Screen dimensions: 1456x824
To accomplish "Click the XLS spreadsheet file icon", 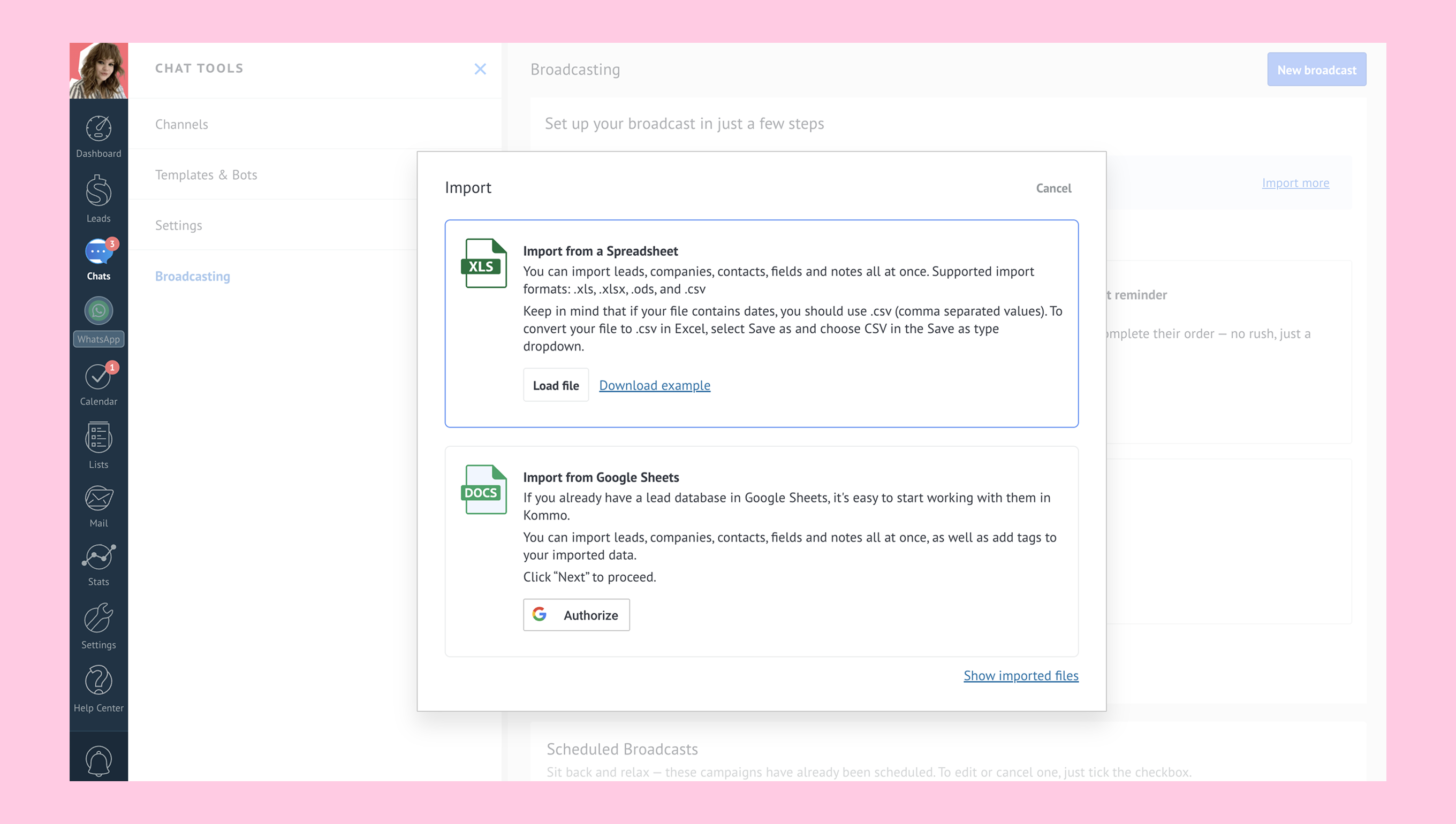I will pyautogui.click(x=484, y=263).
